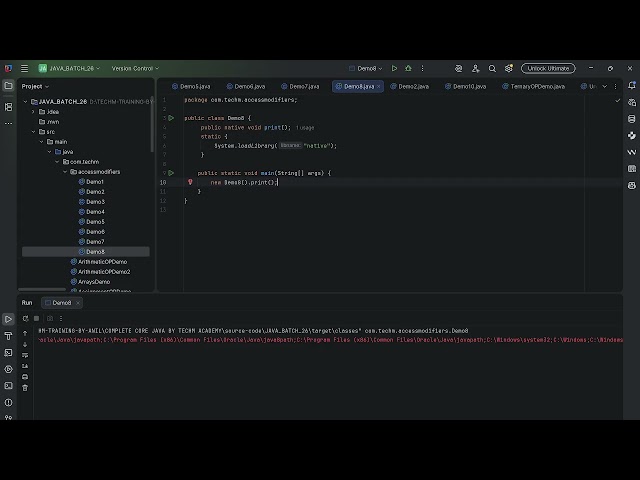The image size is (640, 480).
Task: Open the Code With Me icon
Action: tap(476, 69)
